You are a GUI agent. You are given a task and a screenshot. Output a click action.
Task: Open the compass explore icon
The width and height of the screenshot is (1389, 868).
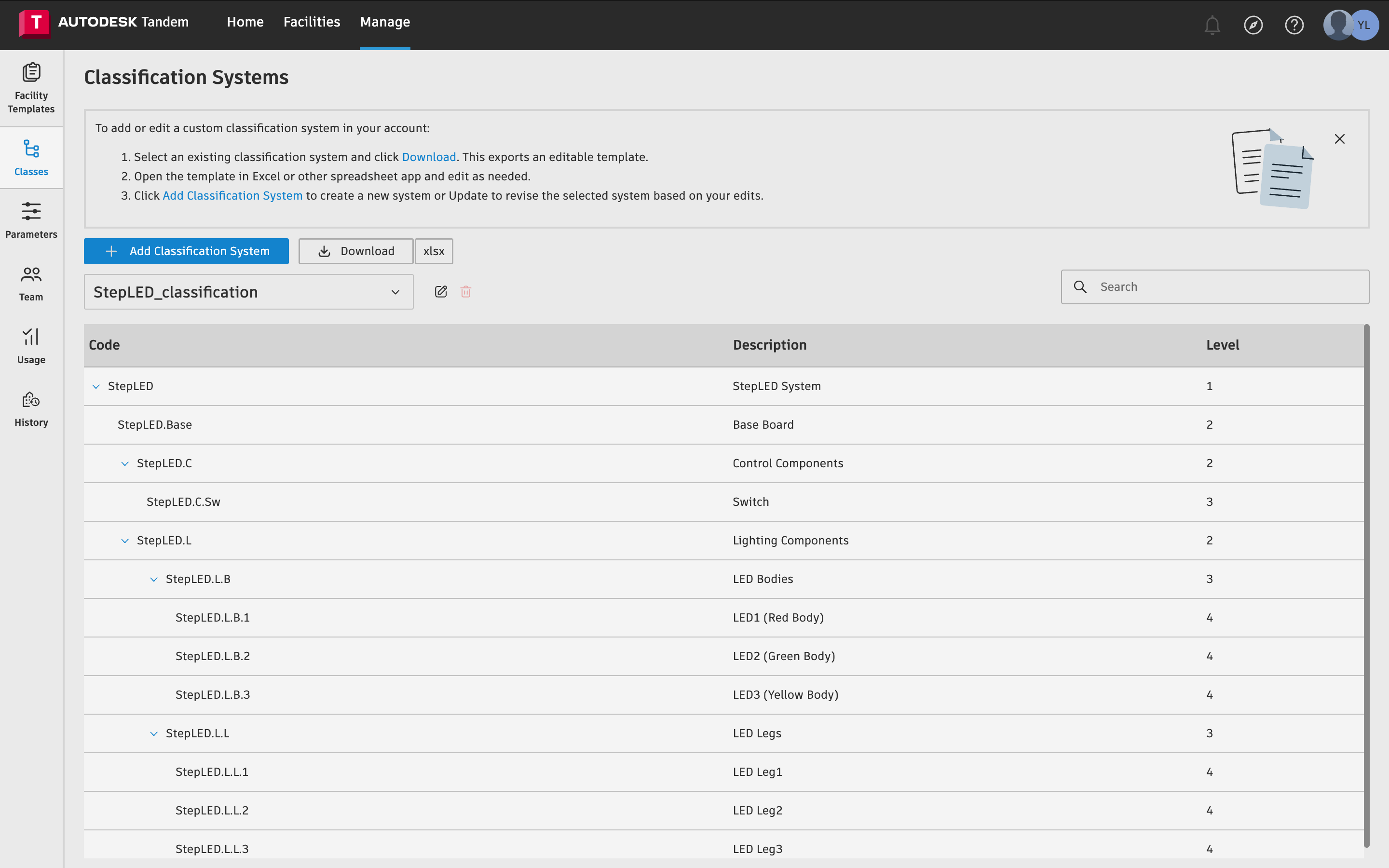[1253, 25]
